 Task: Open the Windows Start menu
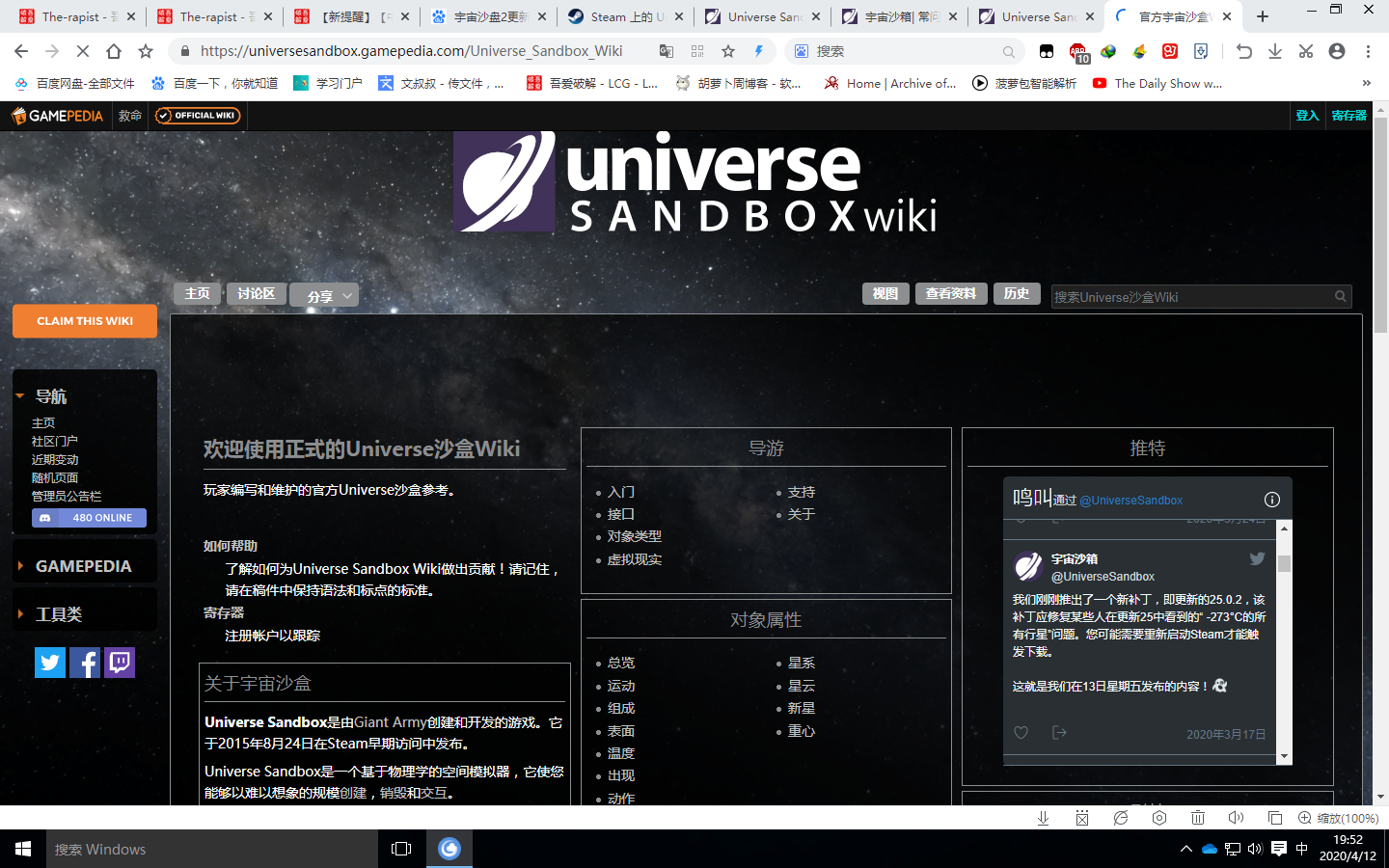click(23, 849)
